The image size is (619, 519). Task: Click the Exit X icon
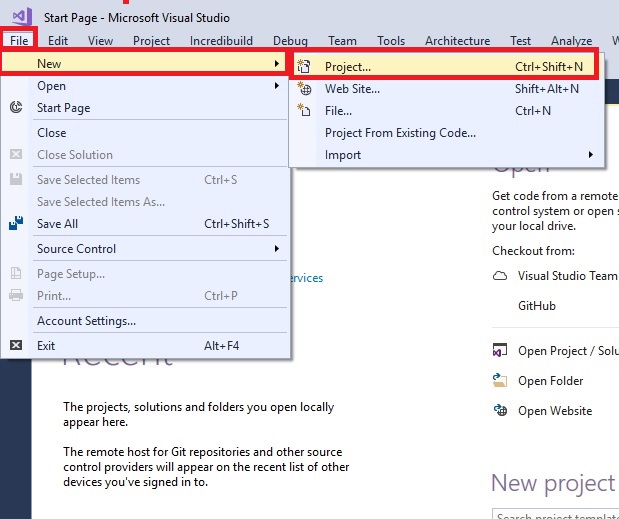(16, 345)
